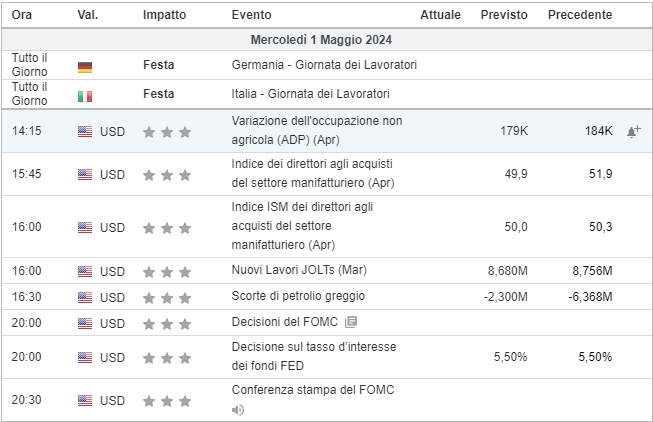Click the Precedente column header

580,15
